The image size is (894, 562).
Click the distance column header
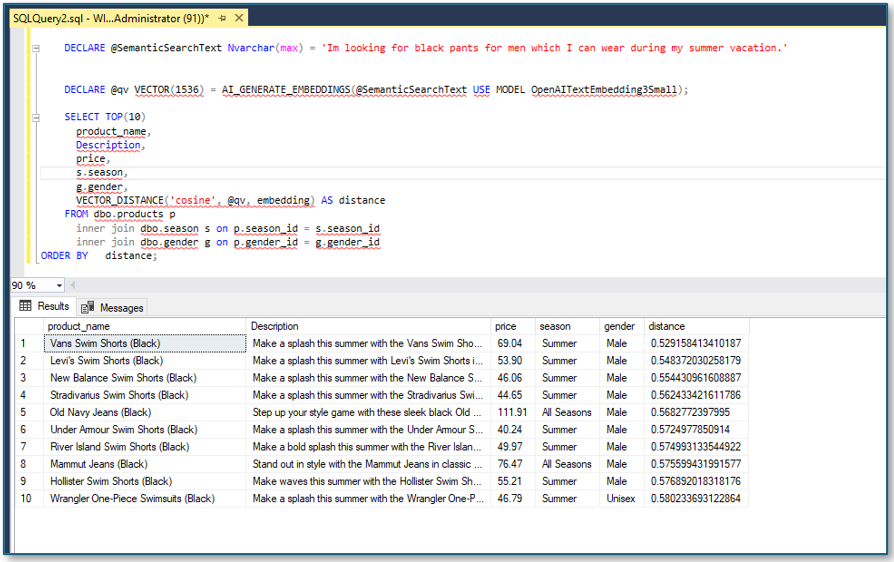pyautogui.click(x=696, y=326)
